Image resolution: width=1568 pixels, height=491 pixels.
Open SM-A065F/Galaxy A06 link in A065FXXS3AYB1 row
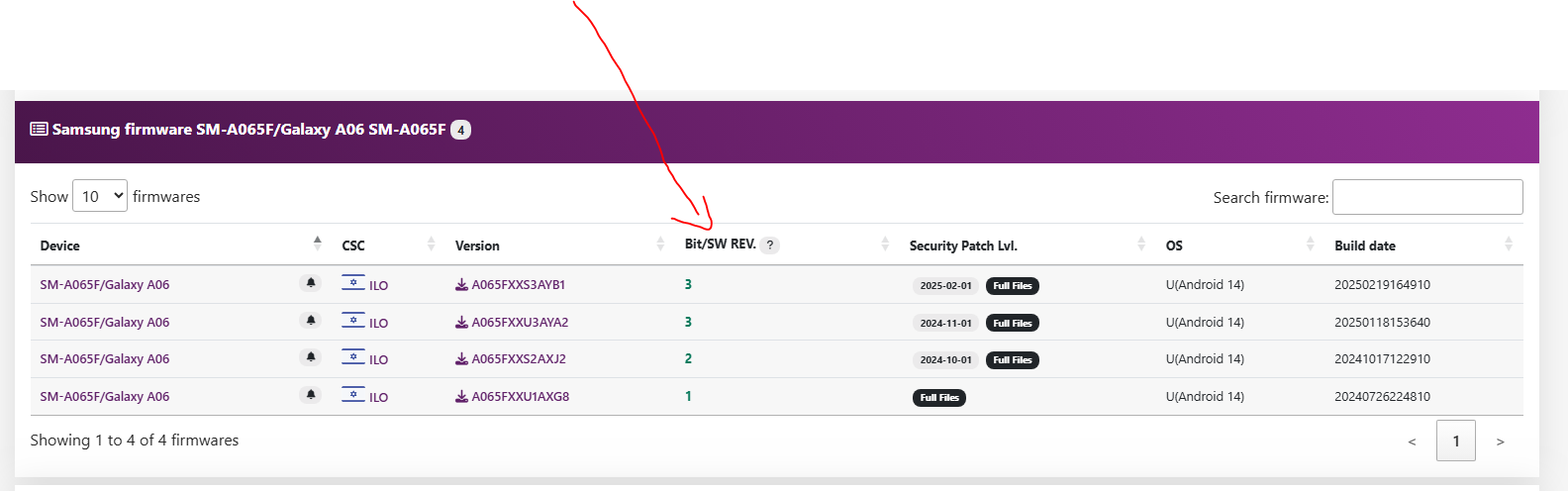(x=105, y=284)
